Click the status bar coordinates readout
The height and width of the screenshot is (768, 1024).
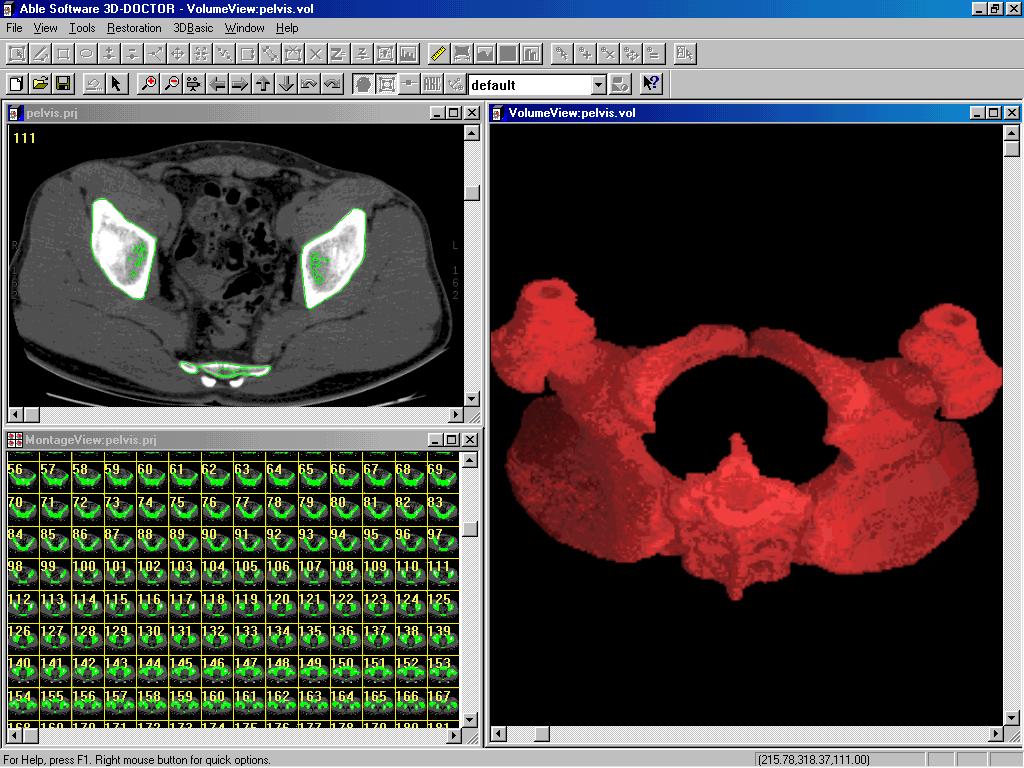tap(813, 760)
